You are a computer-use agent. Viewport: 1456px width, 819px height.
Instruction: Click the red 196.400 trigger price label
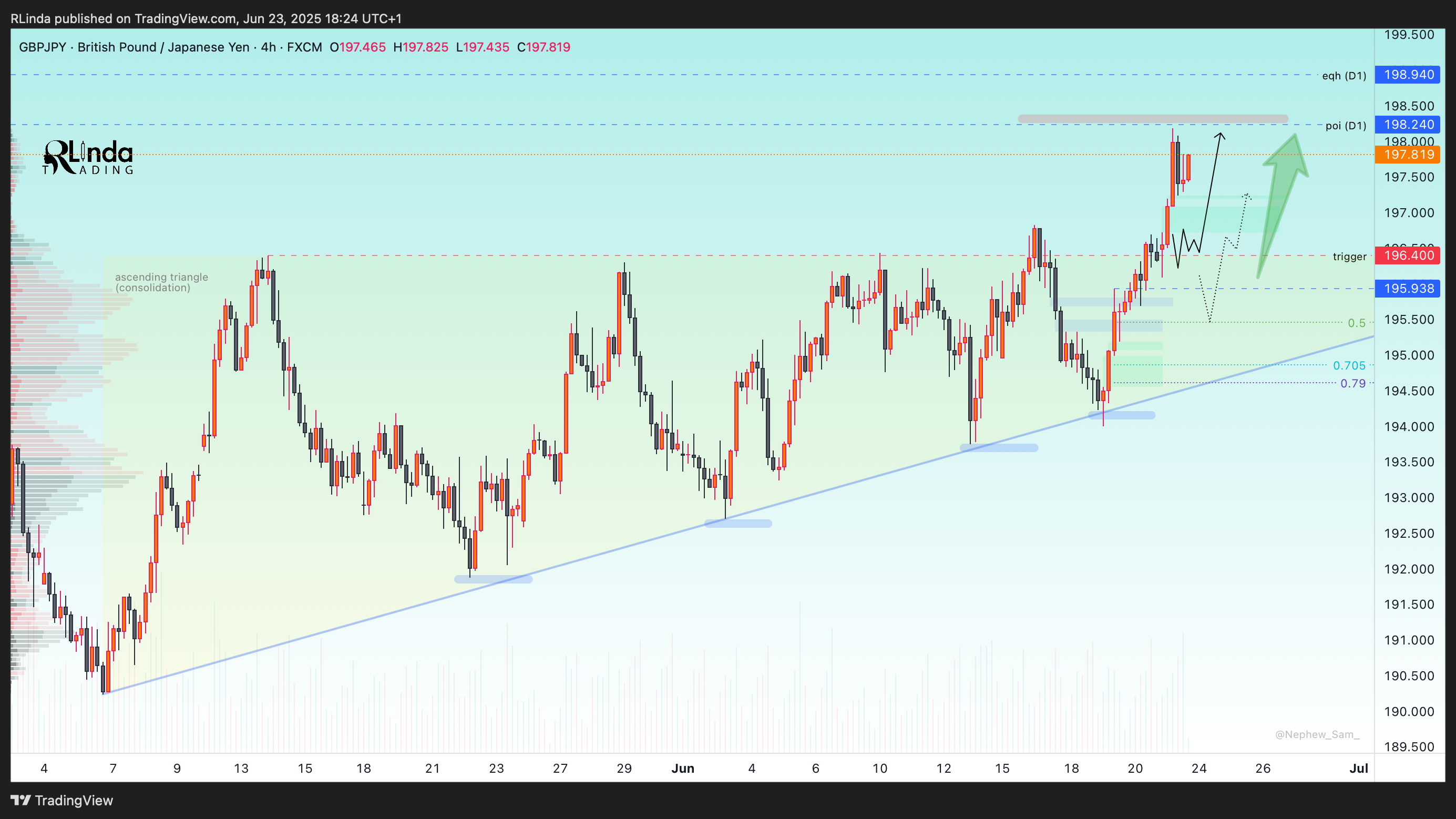(1408, 255)
